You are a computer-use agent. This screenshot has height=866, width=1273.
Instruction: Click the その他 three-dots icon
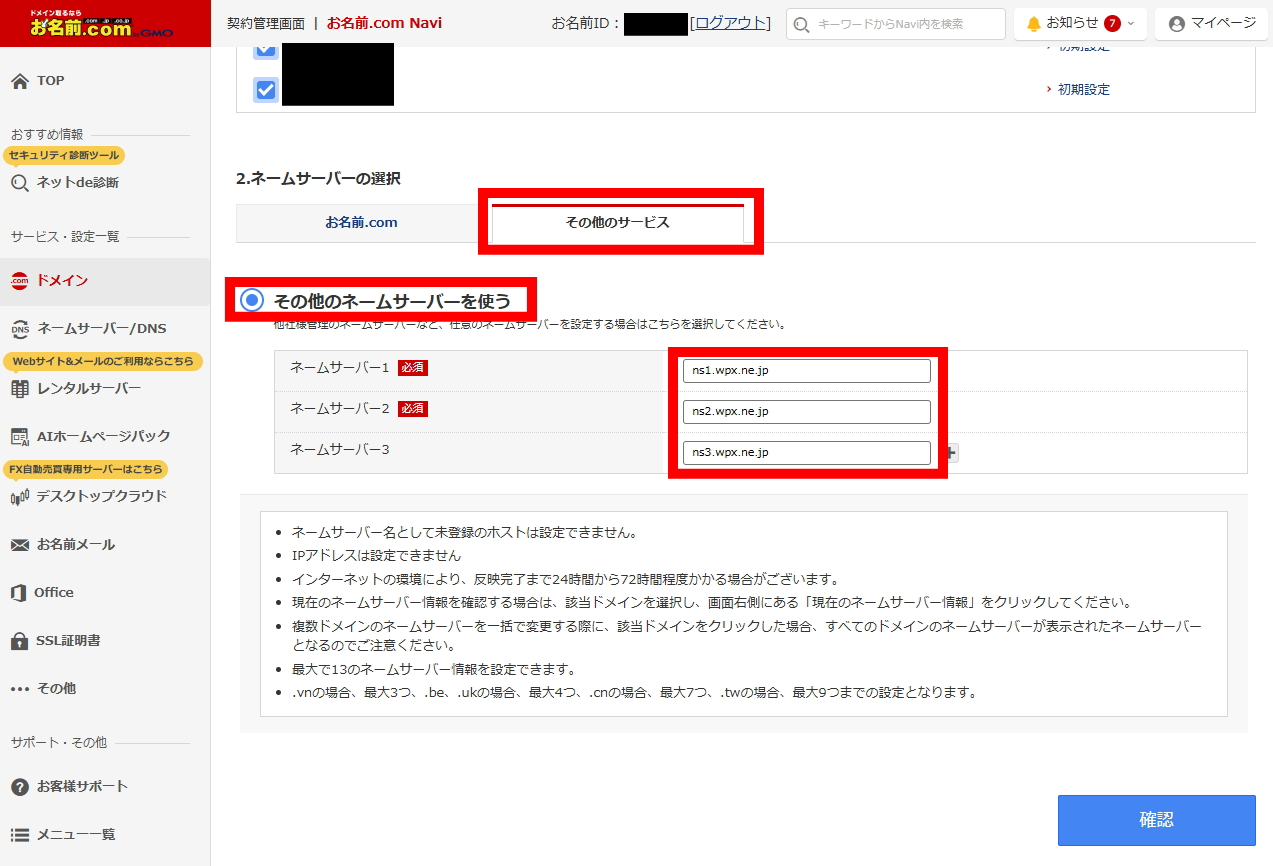pos(20,689)
